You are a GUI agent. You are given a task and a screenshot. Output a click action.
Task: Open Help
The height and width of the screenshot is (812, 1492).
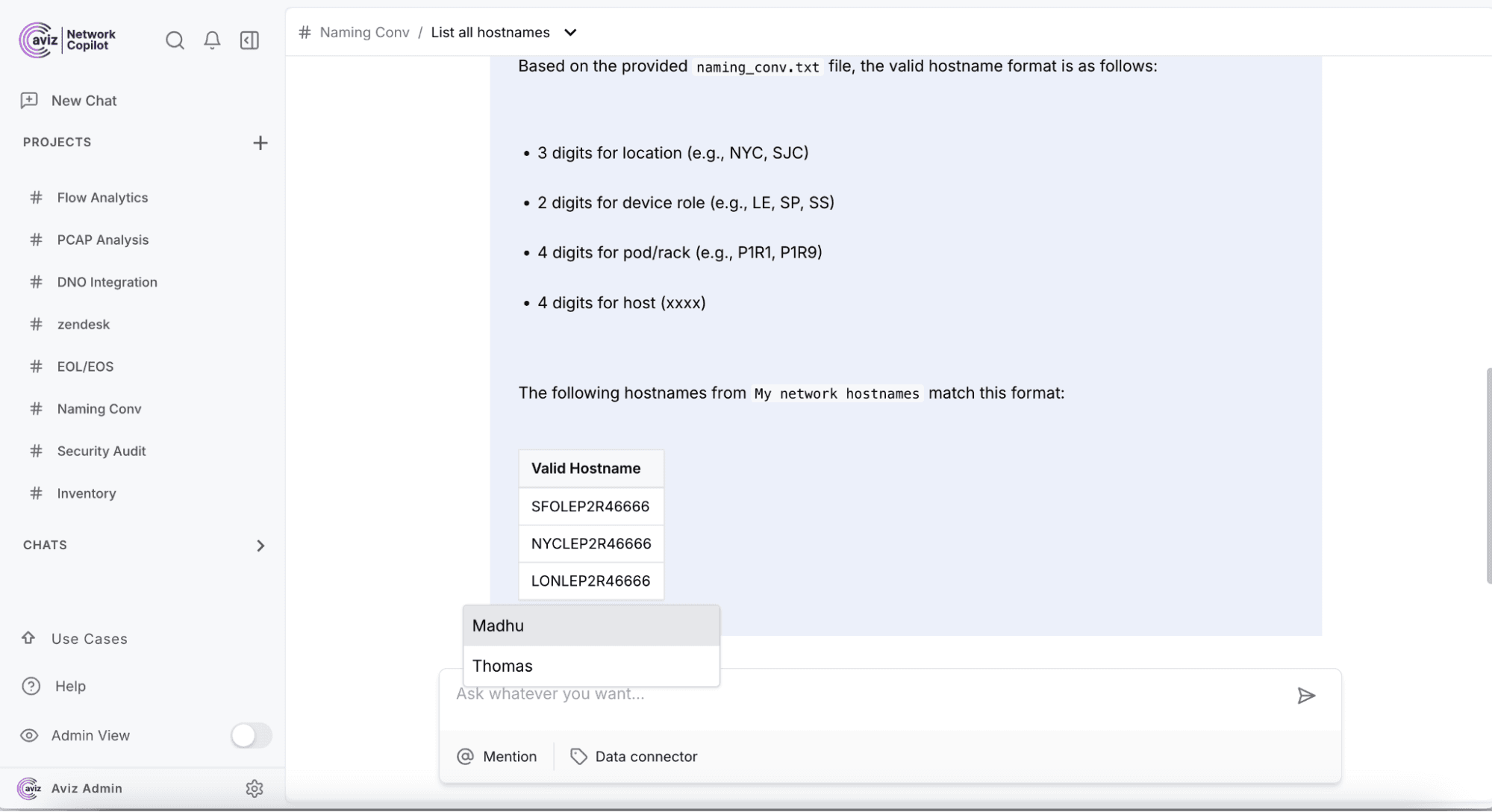coord(68,686)
